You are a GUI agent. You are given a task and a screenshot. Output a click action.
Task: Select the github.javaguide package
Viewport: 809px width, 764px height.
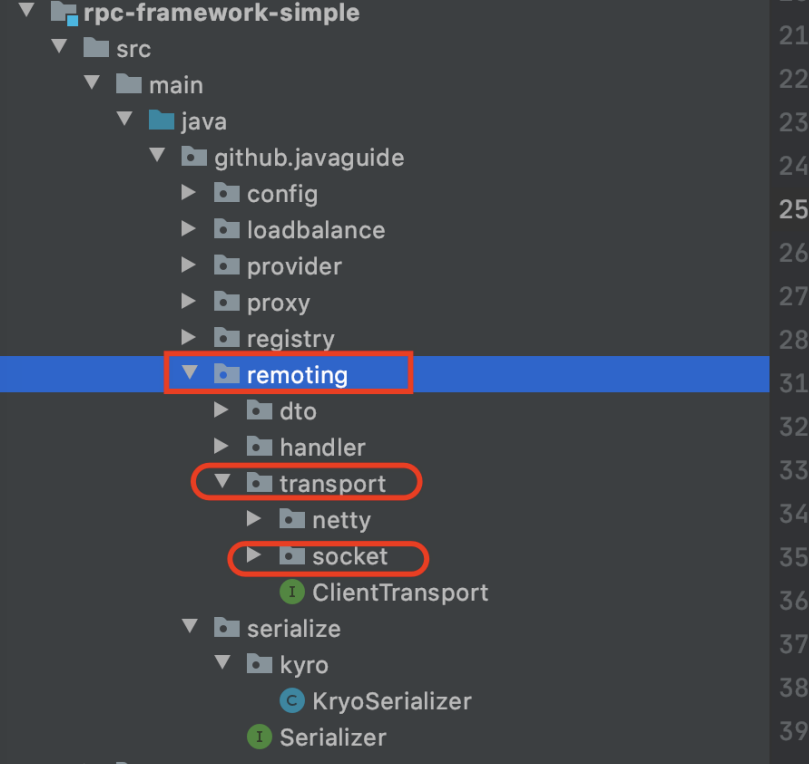[308, 158]
